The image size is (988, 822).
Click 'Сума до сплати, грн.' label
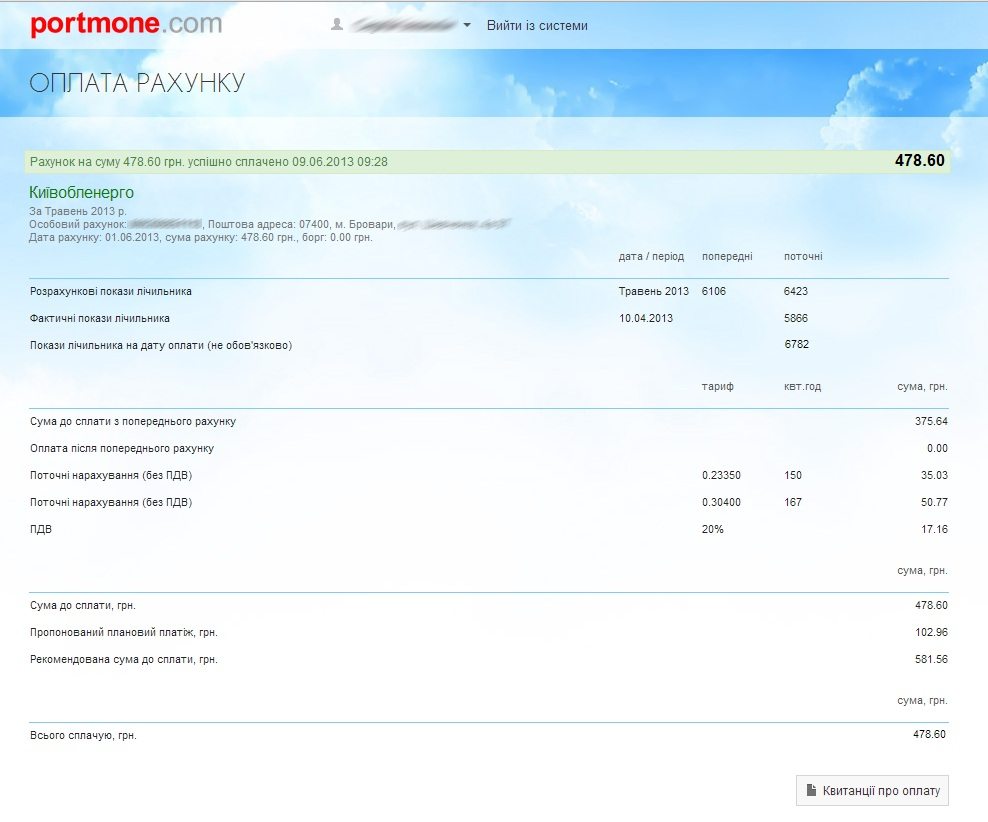83,606
